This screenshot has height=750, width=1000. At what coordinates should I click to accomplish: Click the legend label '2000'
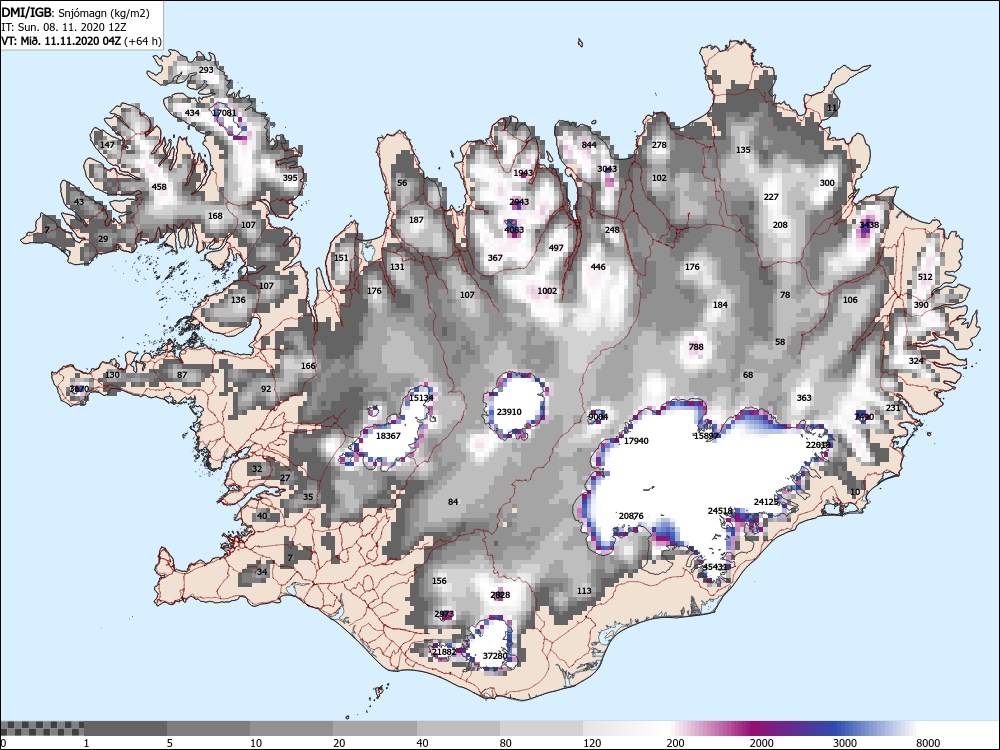(761, 743)
